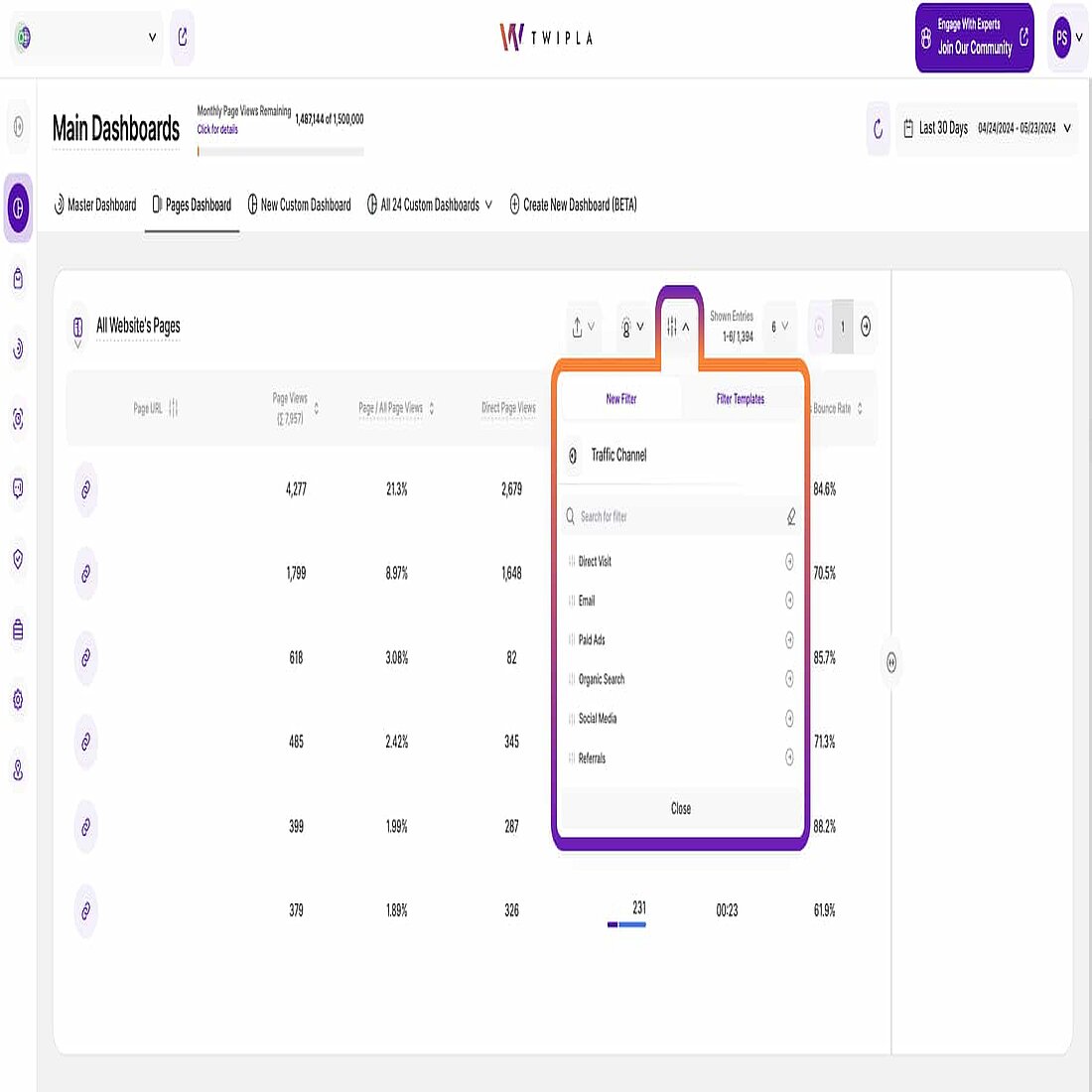This screenshot has height=1092, width=1092.
Task: Close the Traffic Channel filter panel
Action: [679, 808]
